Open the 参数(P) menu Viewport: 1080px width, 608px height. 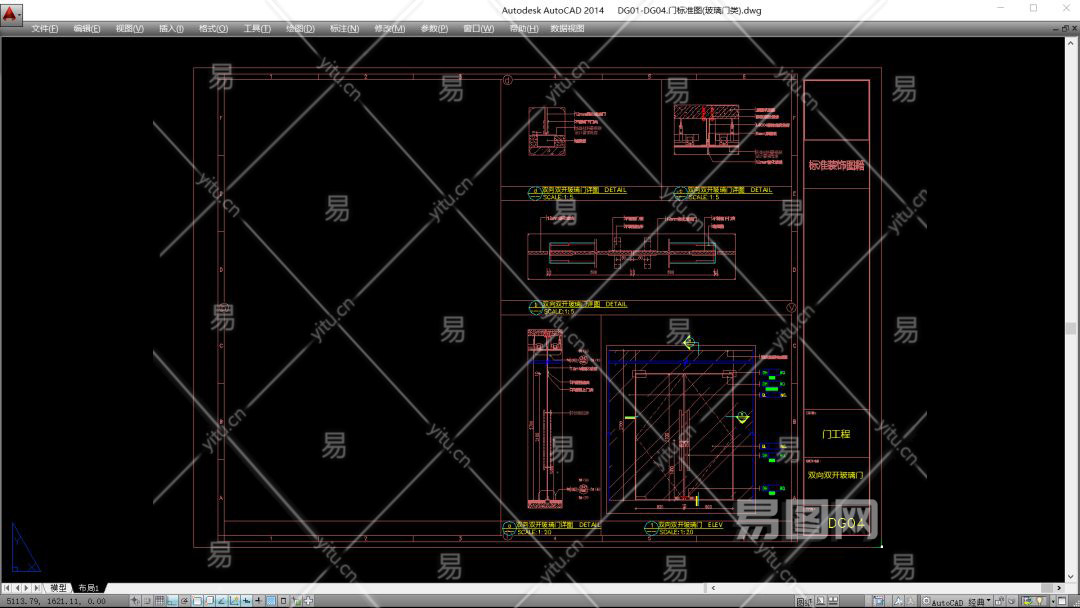(434, 28)
